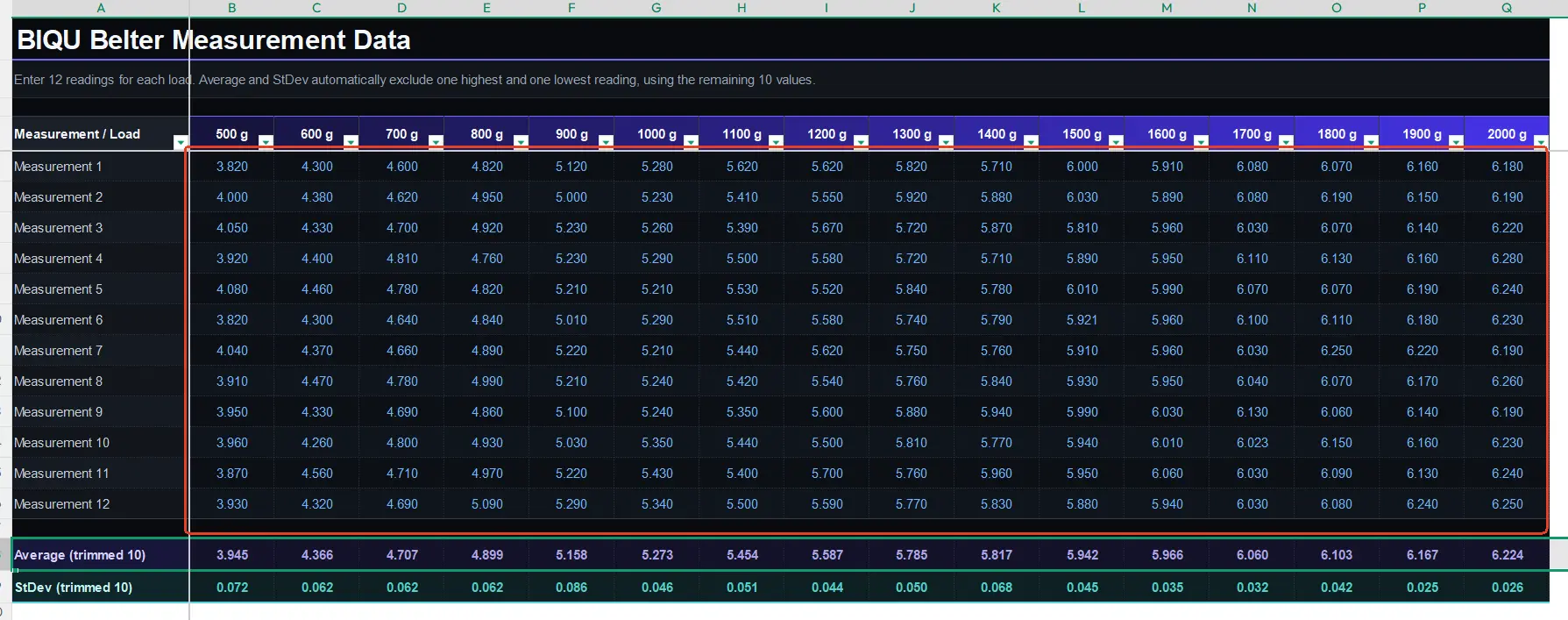
Task: Click filter icon in 1700 g header
Action: tap(1286, 141)
